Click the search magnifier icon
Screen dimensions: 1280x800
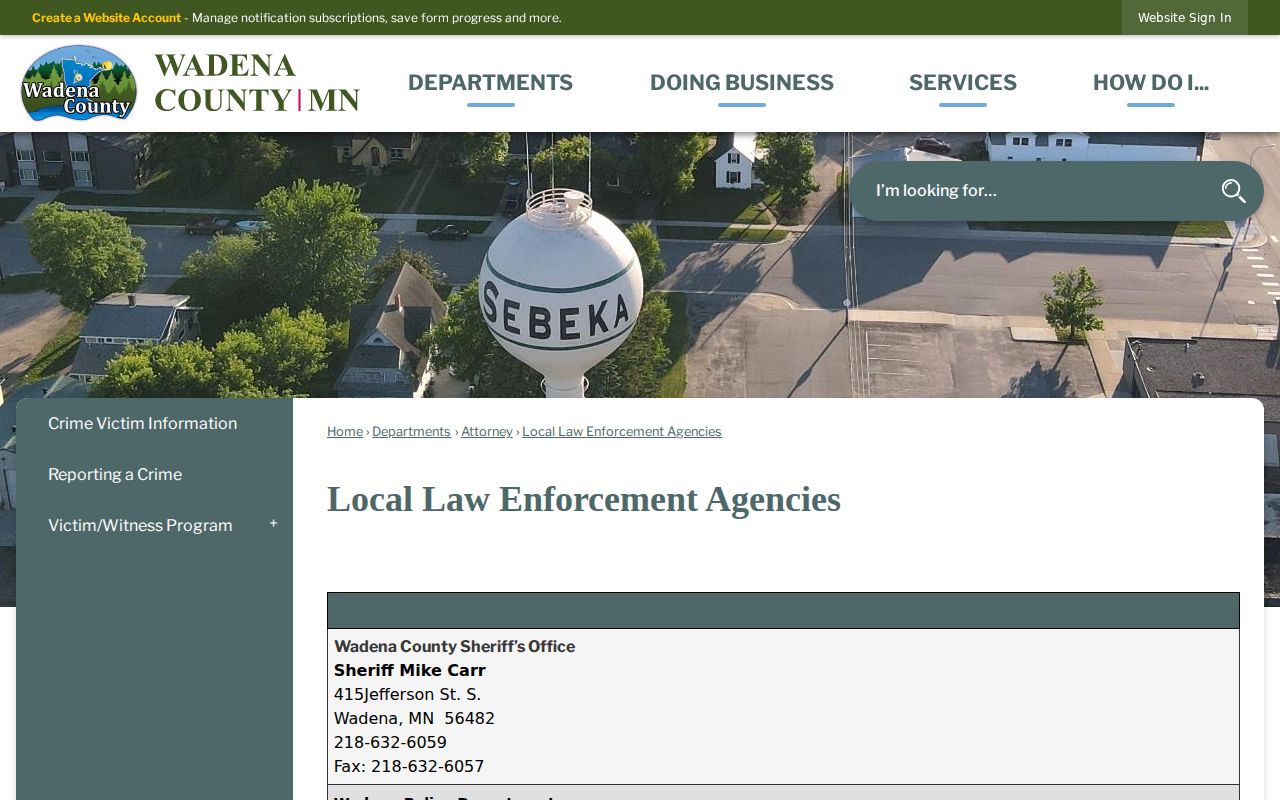click(x=1233, y=191)
